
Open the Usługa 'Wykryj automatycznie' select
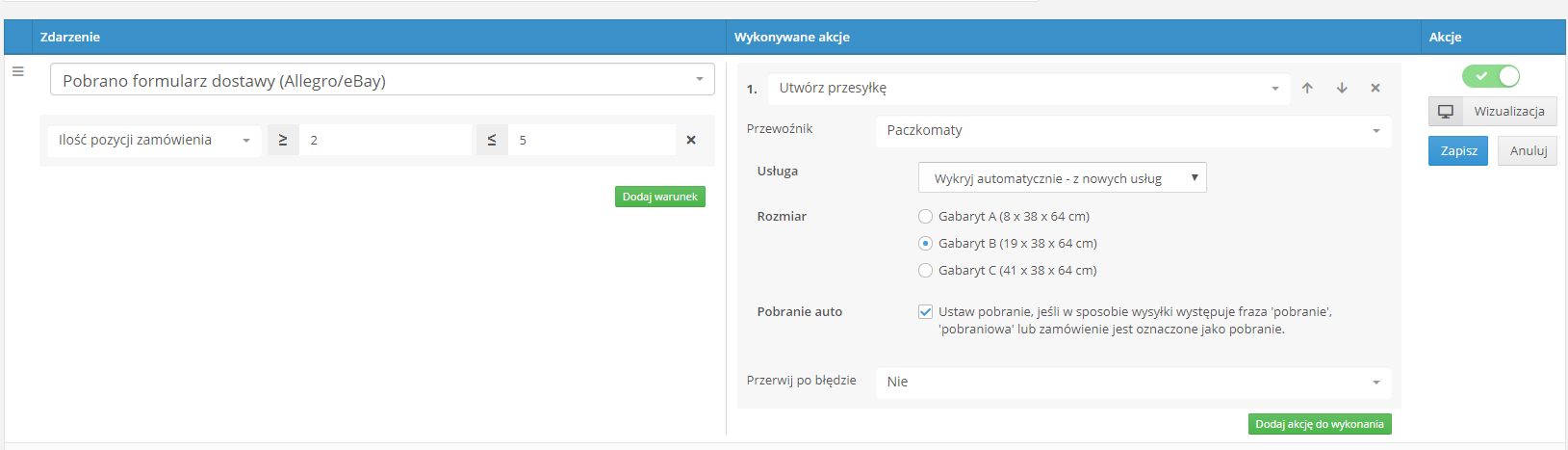[x=1063, y=178]
